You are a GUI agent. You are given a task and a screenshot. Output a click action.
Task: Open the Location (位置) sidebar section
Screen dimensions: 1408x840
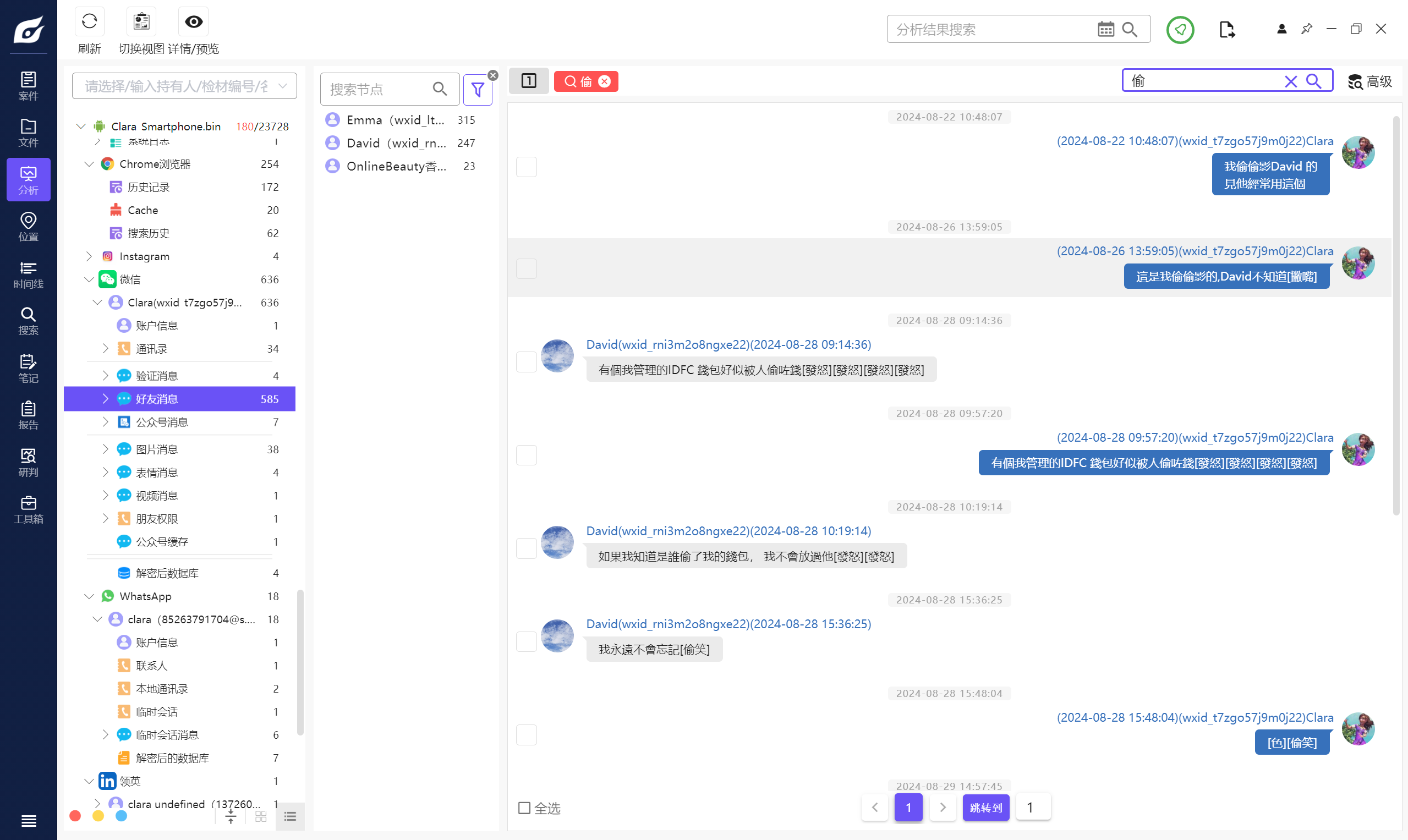coord(28,227)
